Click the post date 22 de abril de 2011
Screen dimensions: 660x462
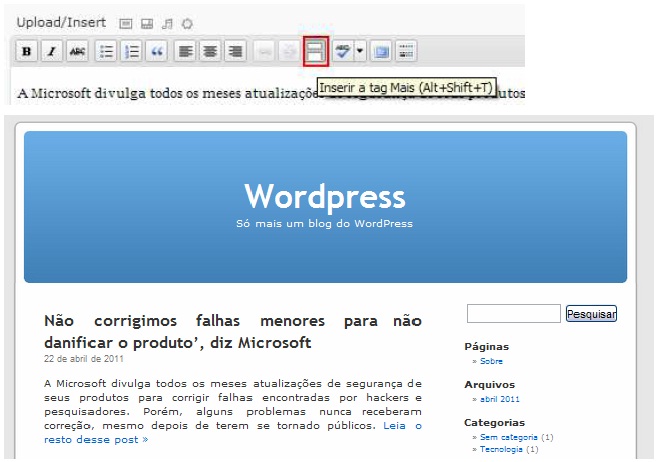[x=84, y=359]
